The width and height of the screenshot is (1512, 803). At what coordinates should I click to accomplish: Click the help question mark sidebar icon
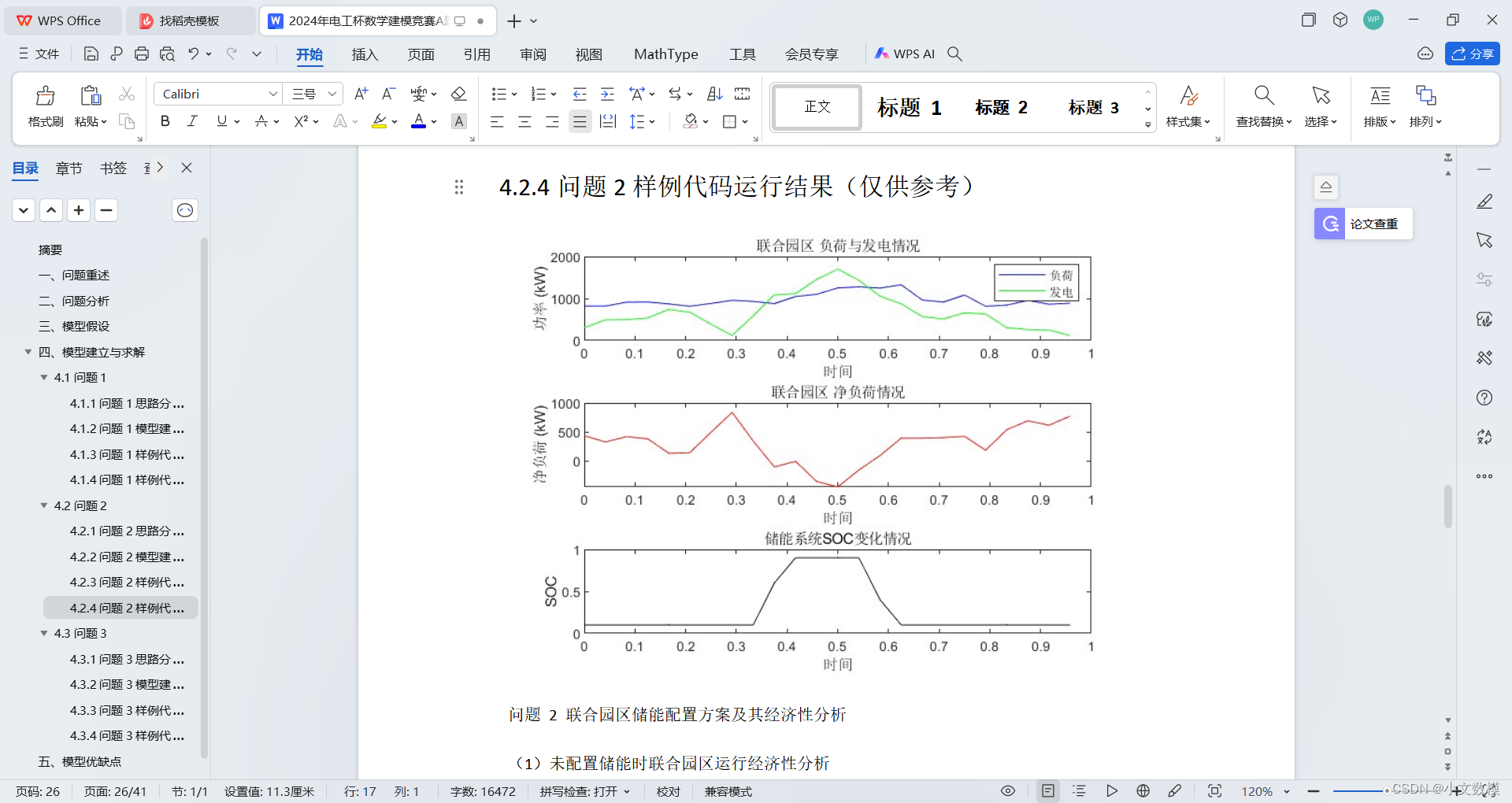tap(1484, 398)
